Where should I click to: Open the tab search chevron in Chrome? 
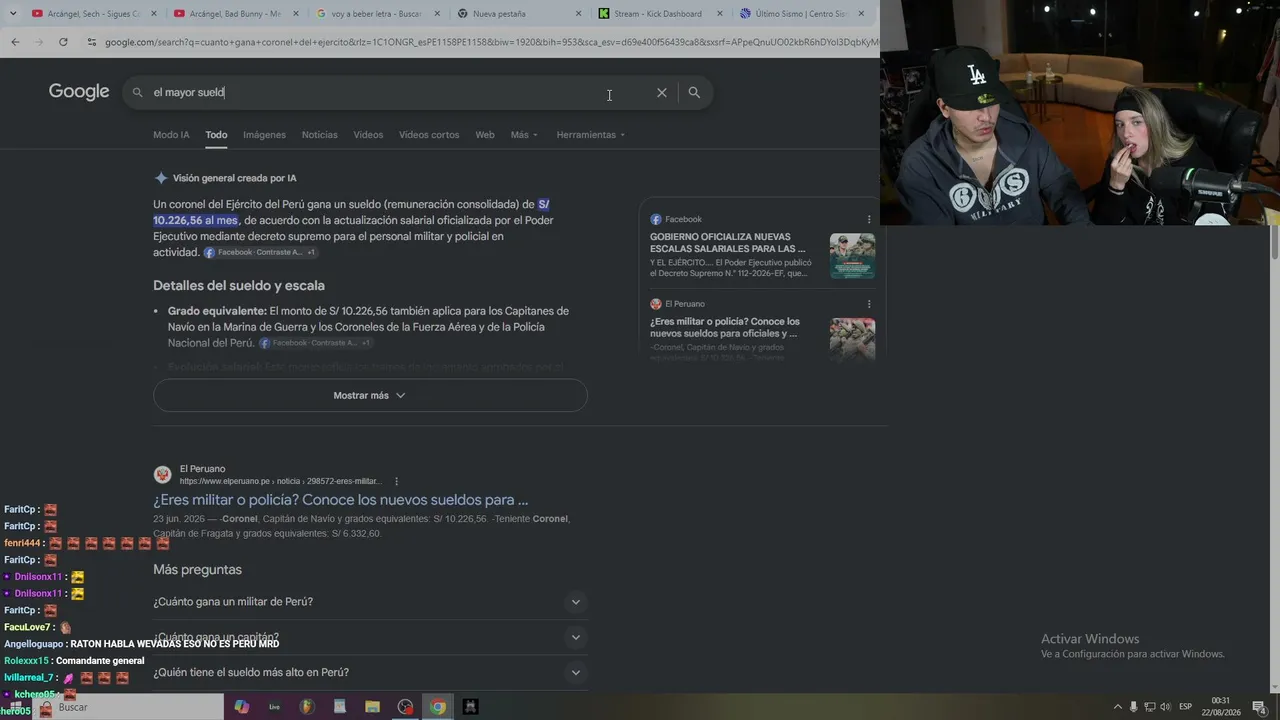pyautogui.click(x=12, y=13)
